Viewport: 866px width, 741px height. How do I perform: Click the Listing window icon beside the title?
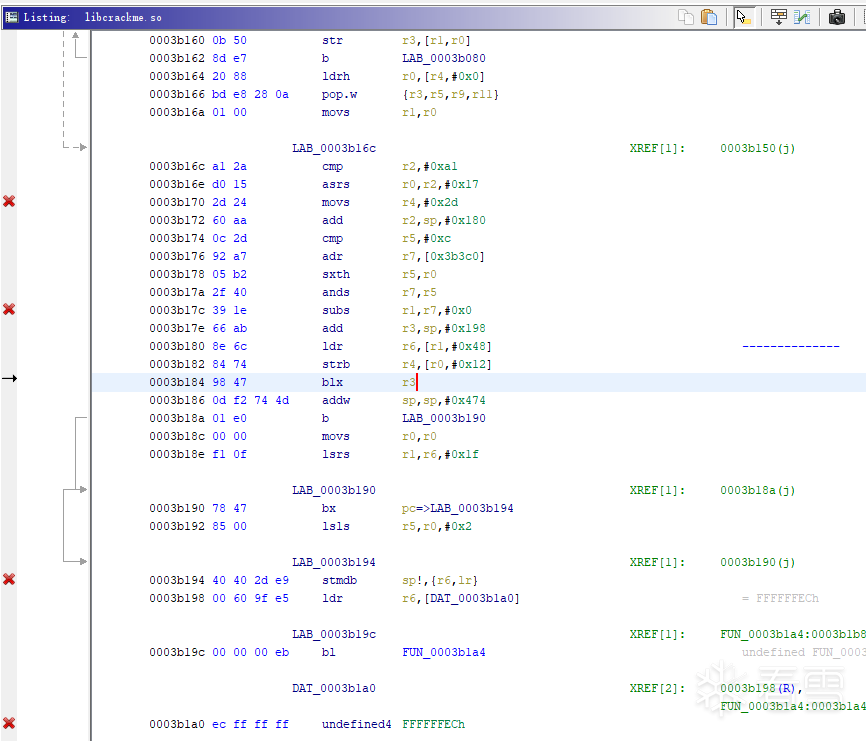click(x=11, y=17)
